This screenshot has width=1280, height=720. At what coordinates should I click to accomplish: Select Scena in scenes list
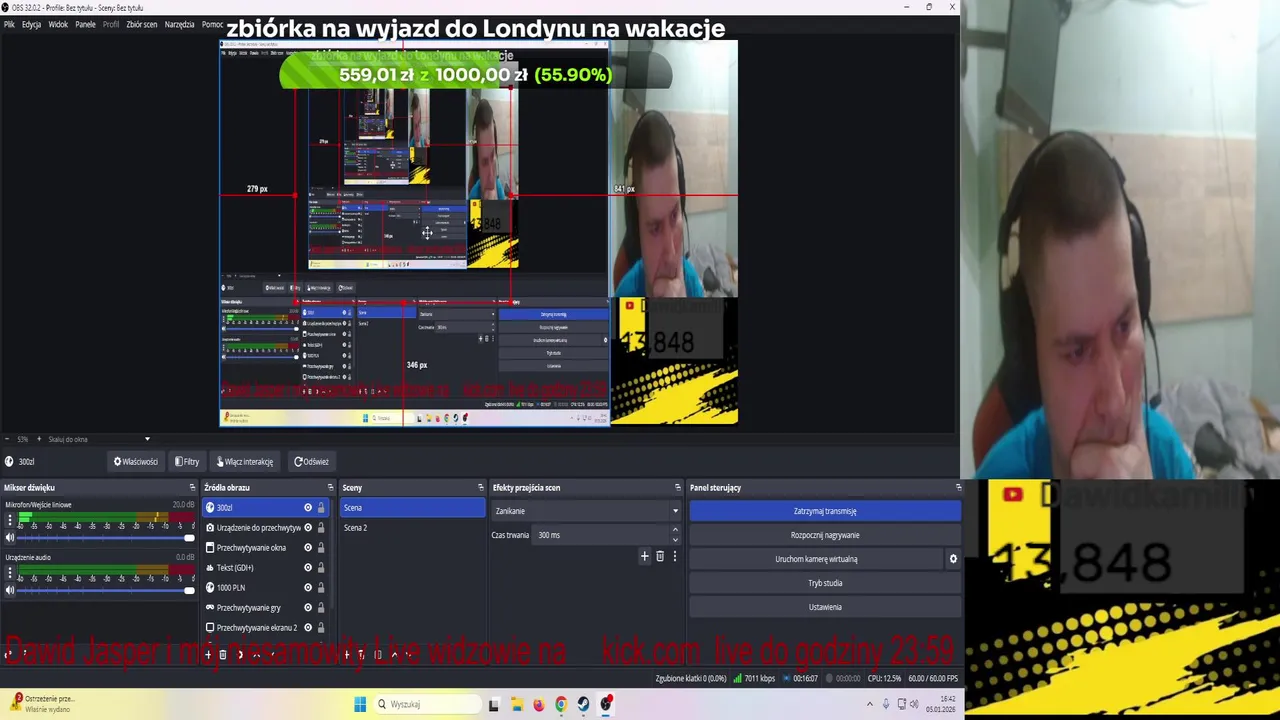pos(412,508)
